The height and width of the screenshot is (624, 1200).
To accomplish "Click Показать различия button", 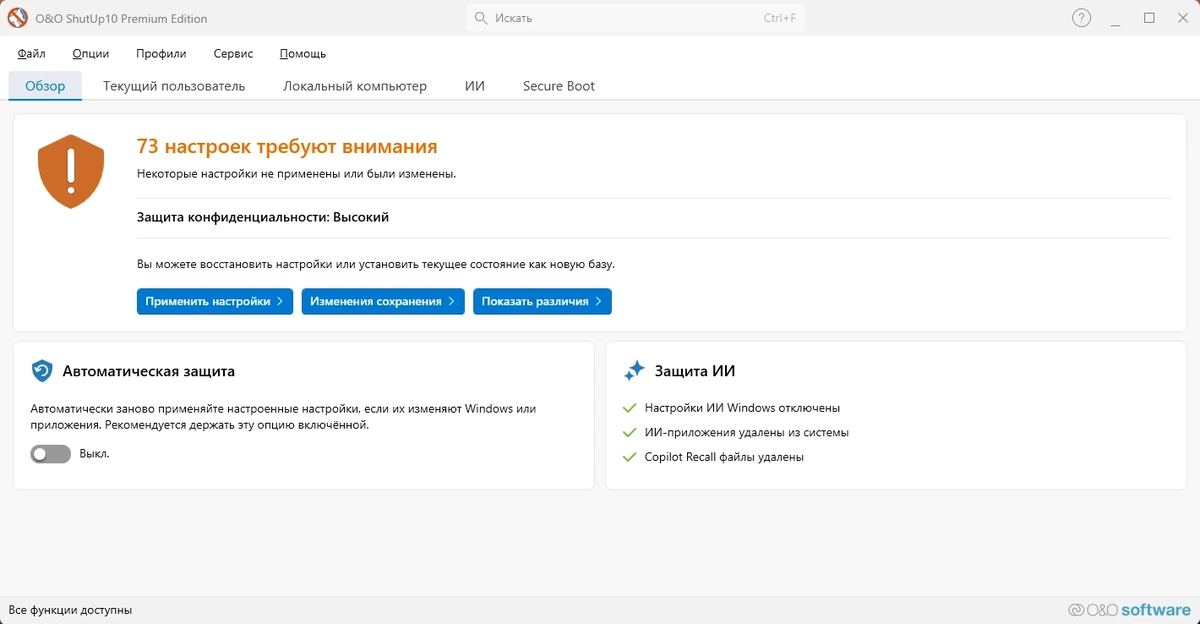I will 542,301.
